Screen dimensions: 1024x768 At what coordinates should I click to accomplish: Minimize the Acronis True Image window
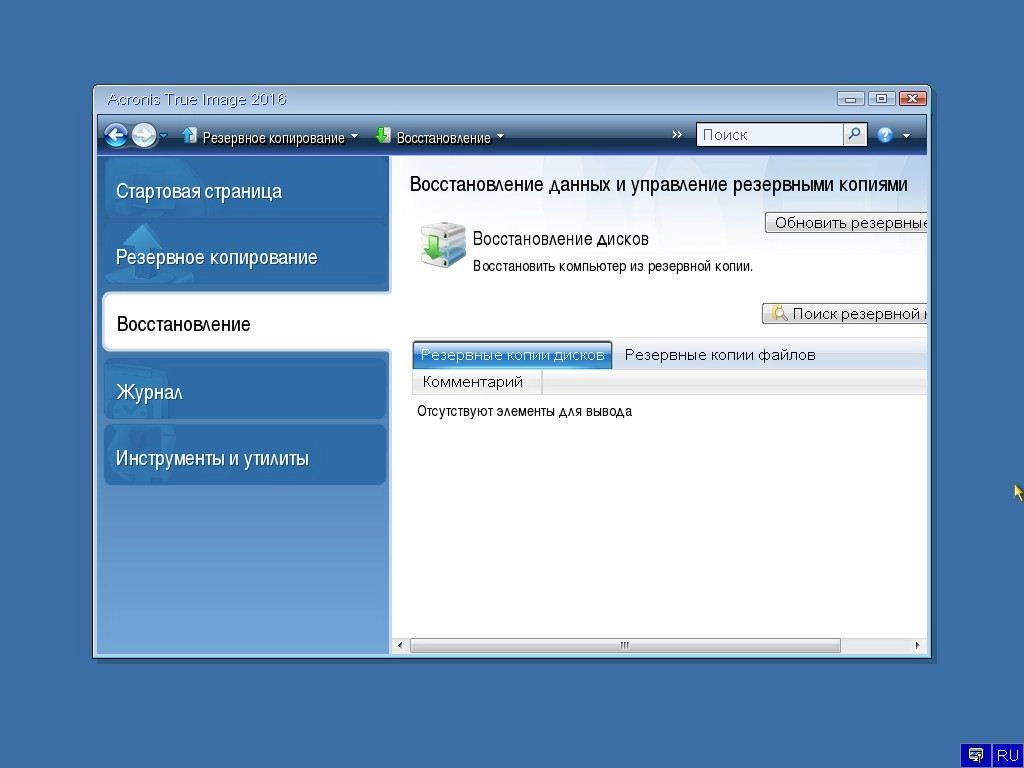coord(850,99)
